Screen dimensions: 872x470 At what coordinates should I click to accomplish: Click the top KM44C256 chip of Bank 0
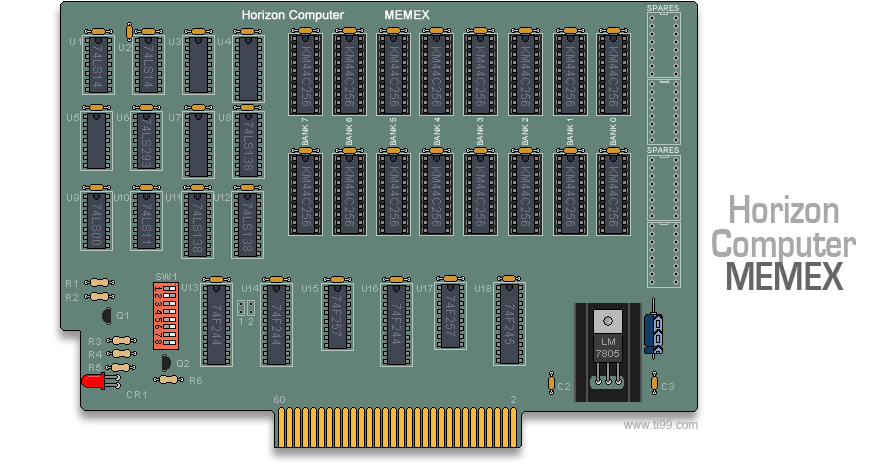tap(613, 73)
